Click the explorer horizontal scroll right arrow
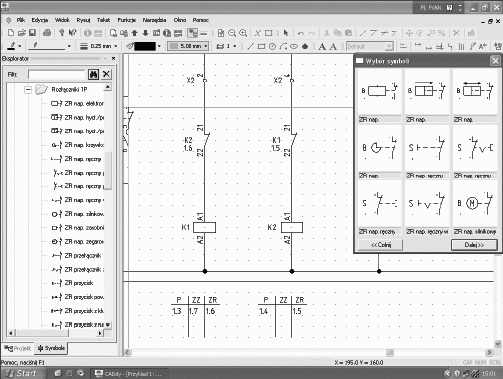Screen dimensions: 503x379 [100, 333]
